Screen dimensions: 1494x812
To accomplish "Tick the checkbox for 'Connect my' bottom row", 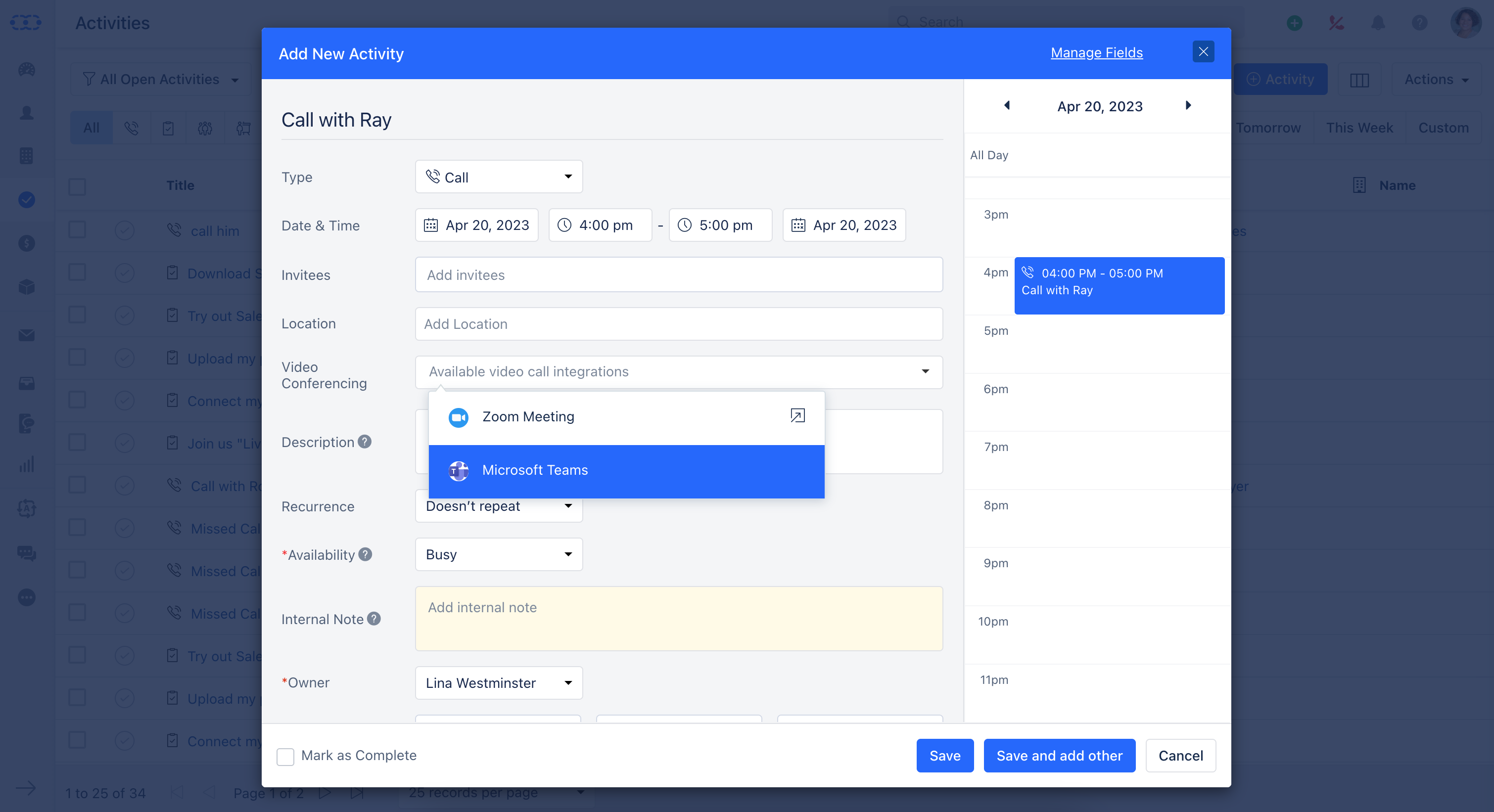I will point(77,740).
